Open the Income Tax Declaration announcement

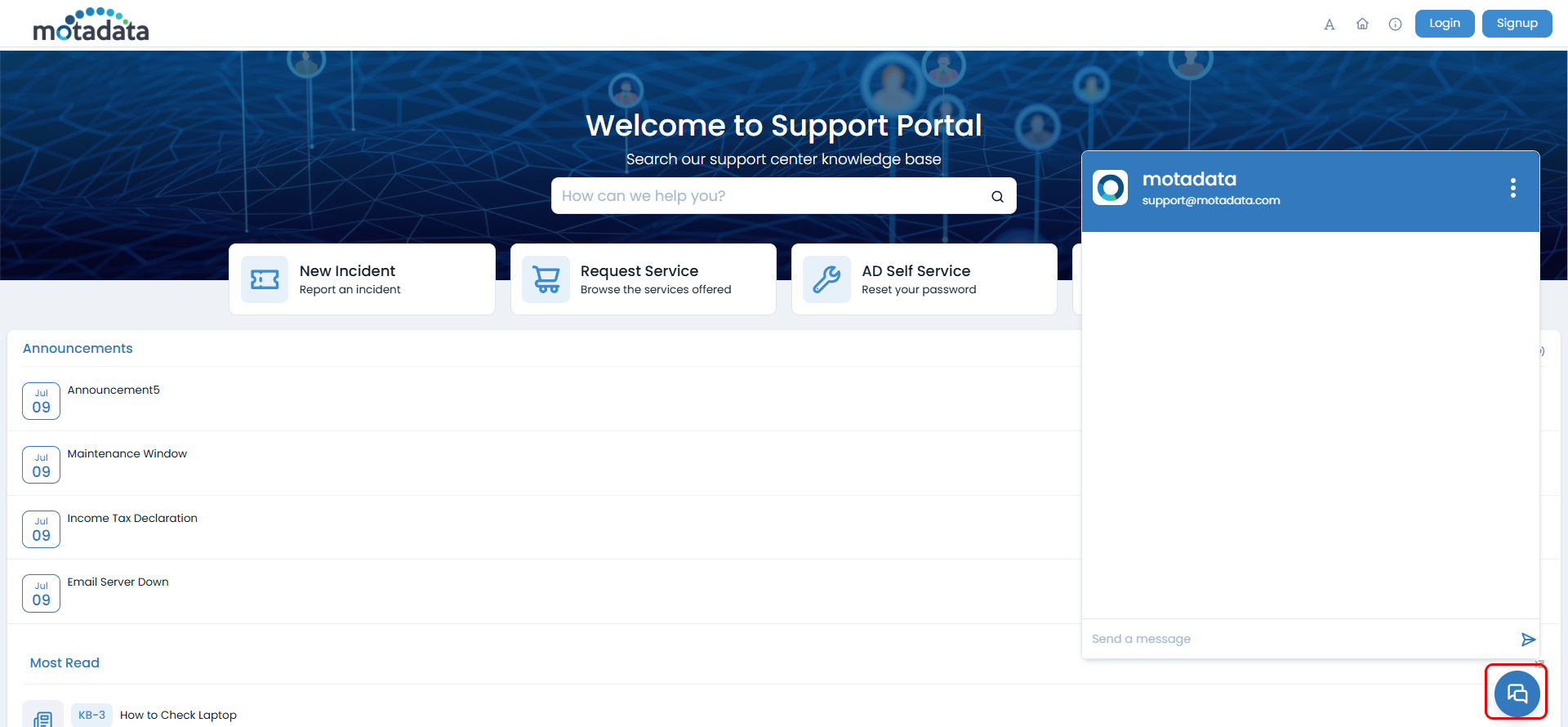coord(132,519)
